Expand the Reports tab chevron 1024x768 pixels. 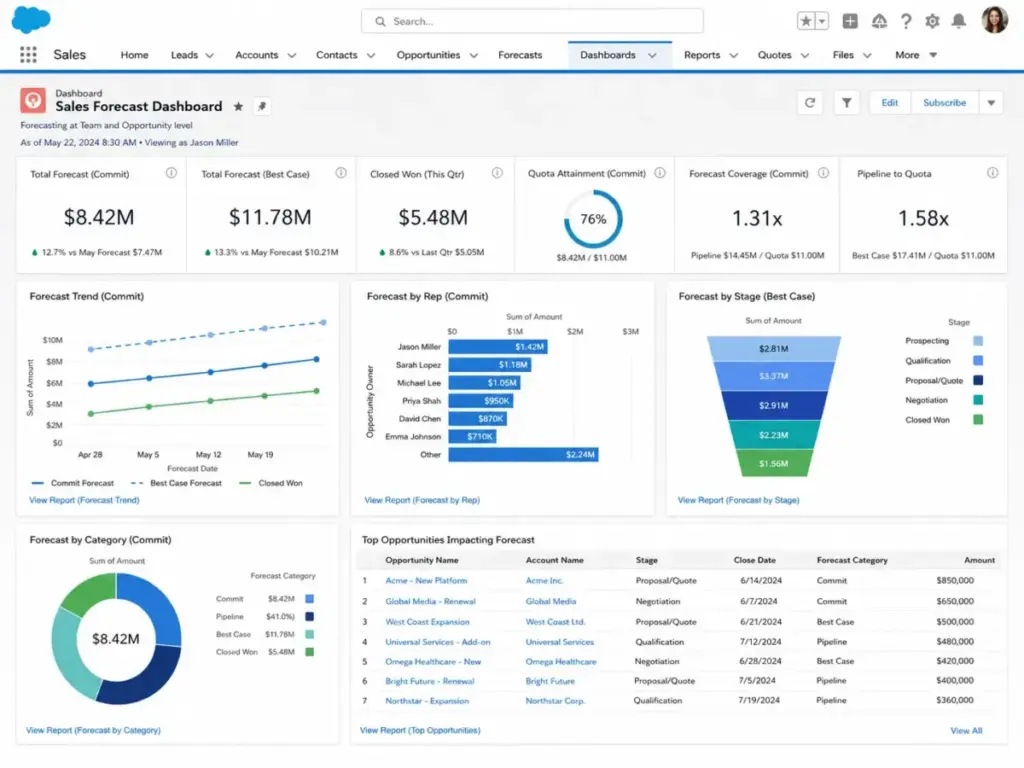[x=733, y=56]
